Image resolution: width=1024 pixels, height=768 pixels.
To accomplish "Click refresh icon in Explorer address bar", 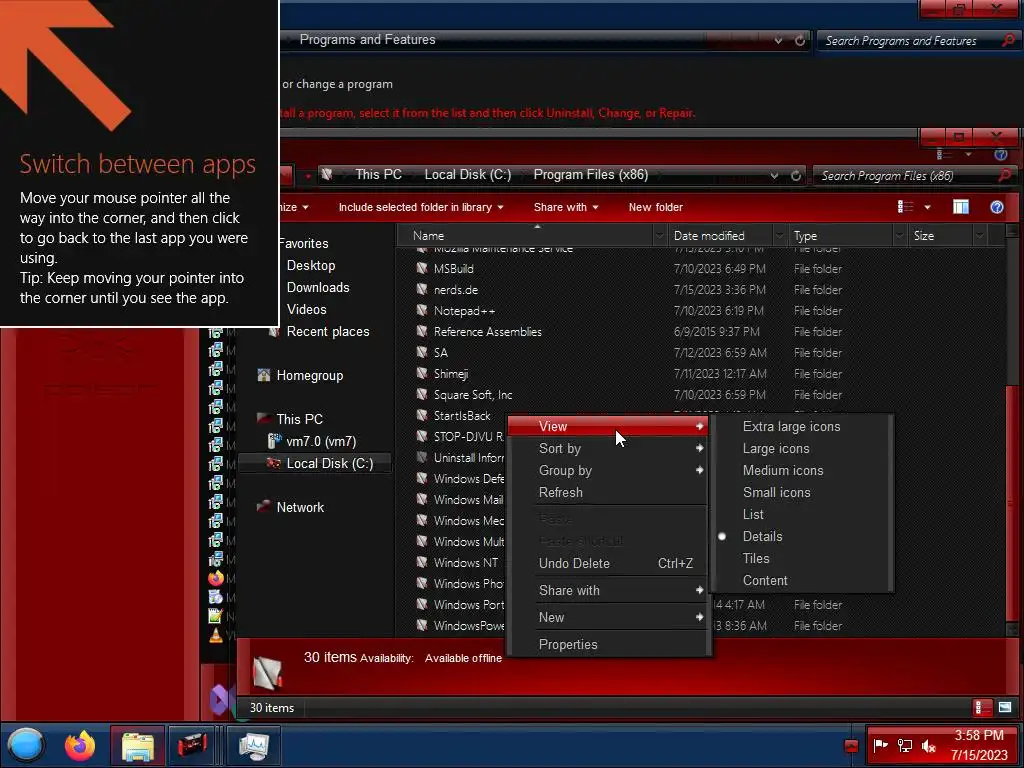I will click(x=795, y=176).
